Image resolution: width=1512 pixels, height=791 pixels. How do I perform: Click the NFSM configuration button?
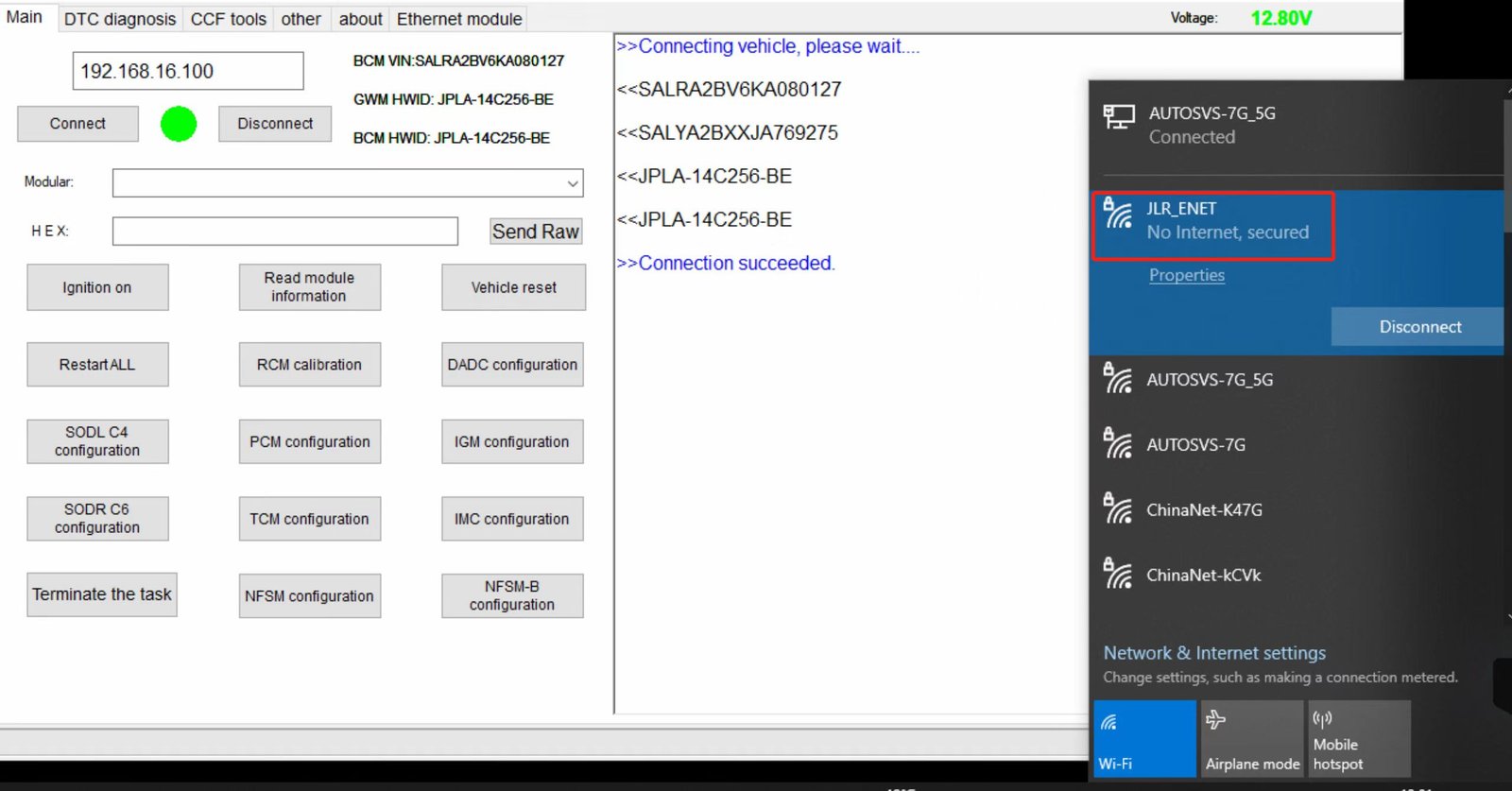coord(310,596)
